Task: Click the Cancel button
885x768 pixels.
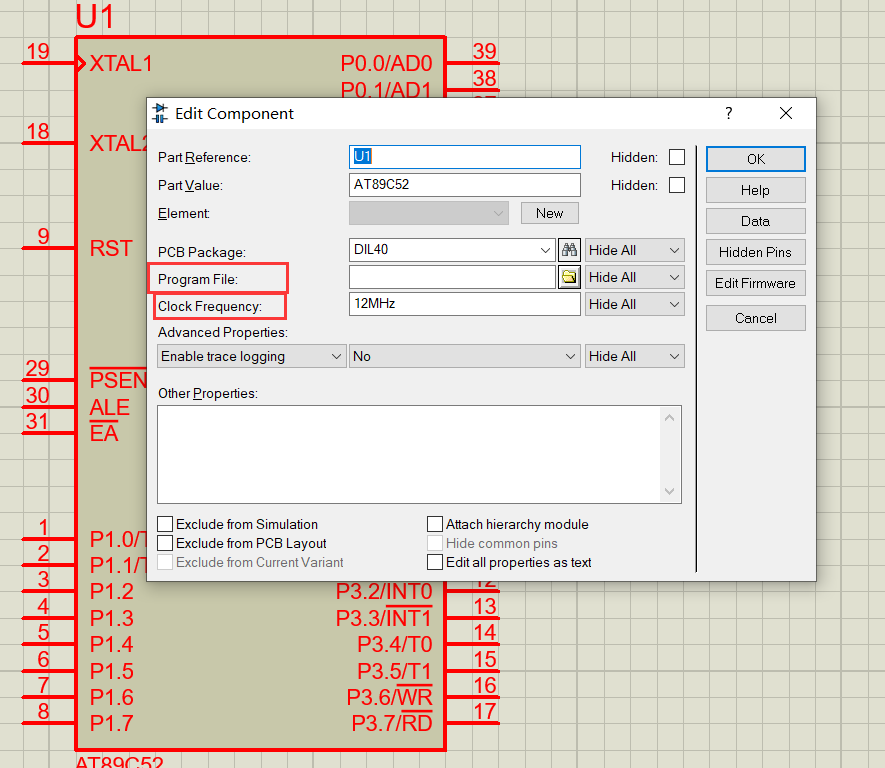Action: (755, 318)
